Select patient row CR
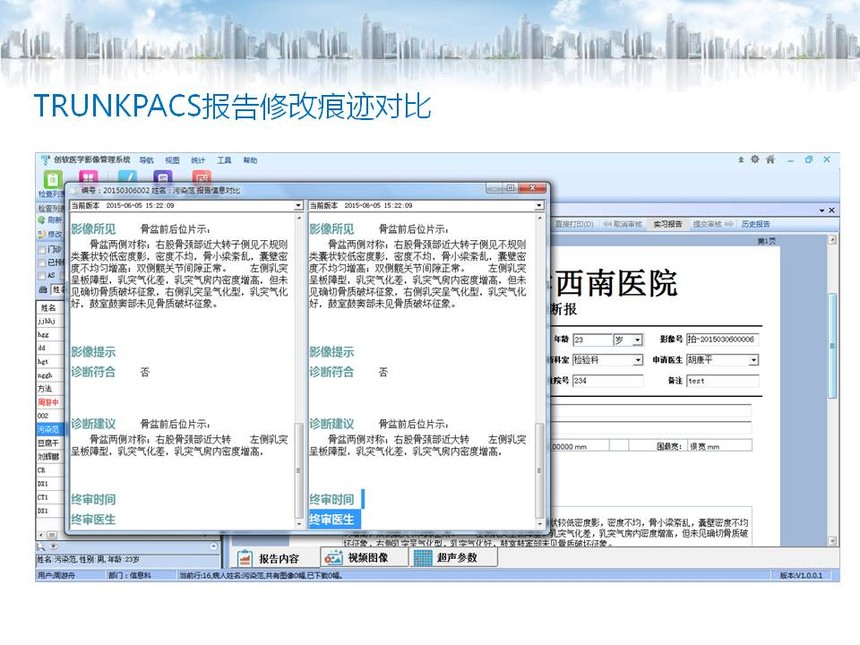Viewport: 860px width, 645px height. click(x=50, y=470)
